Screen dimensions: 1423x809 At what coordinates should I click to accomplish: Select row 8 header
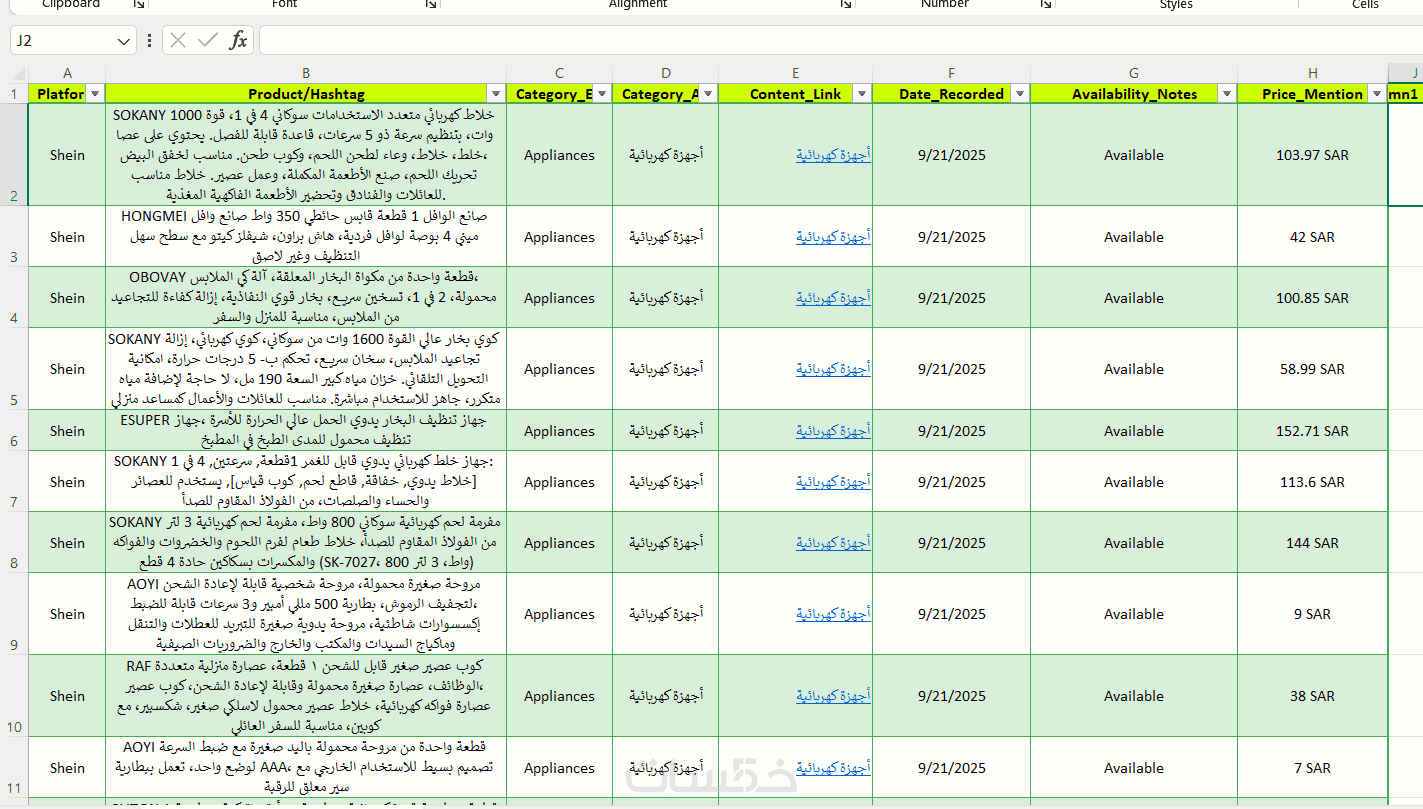(x=14, y=543)
